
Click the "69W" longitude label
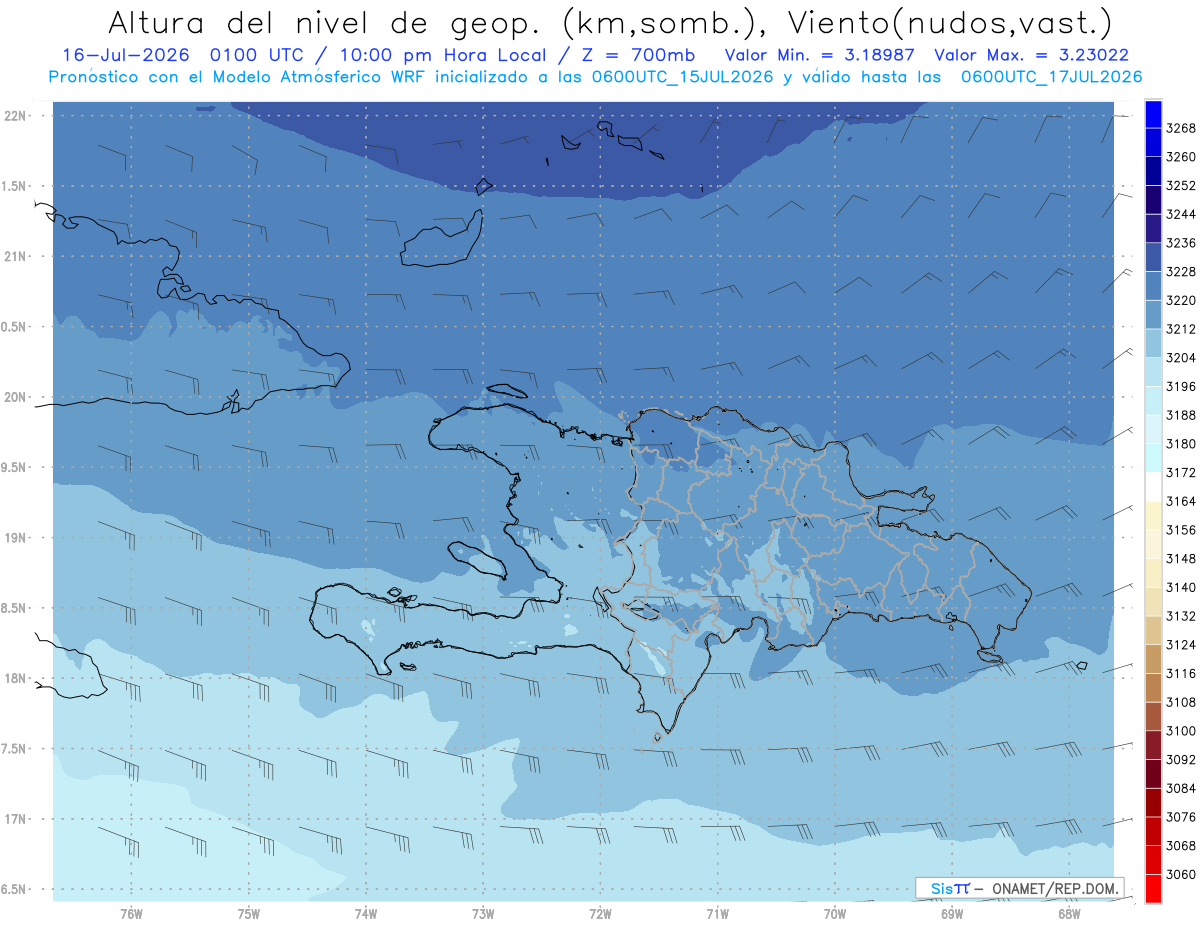pyautogui.click(x=951, y=914)
